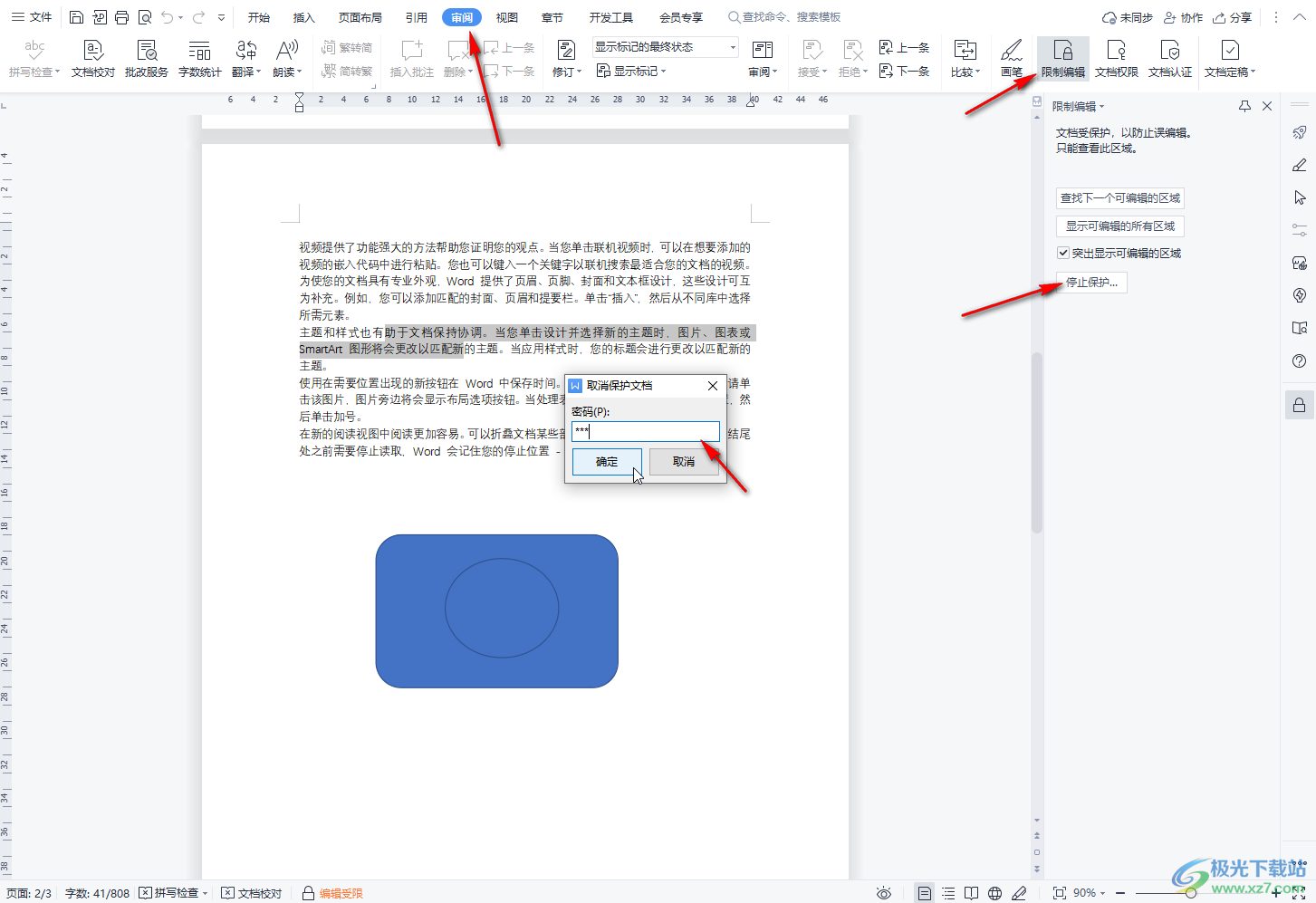
Task: Collapse the ribbon with the chevron
Action: [x=1299, y=17]
